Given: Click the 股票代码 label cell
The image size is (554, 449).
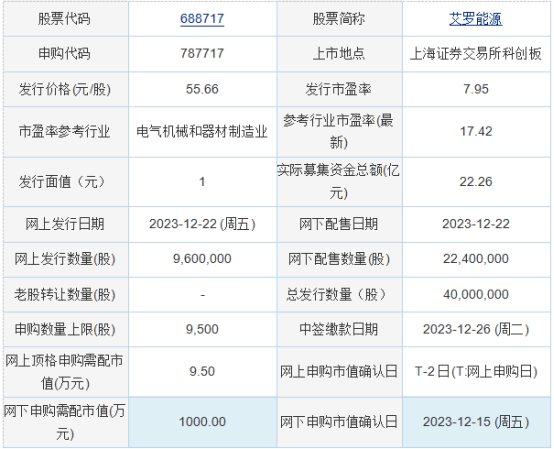Looking at the screenshot, I should click(x=64, y=19).
